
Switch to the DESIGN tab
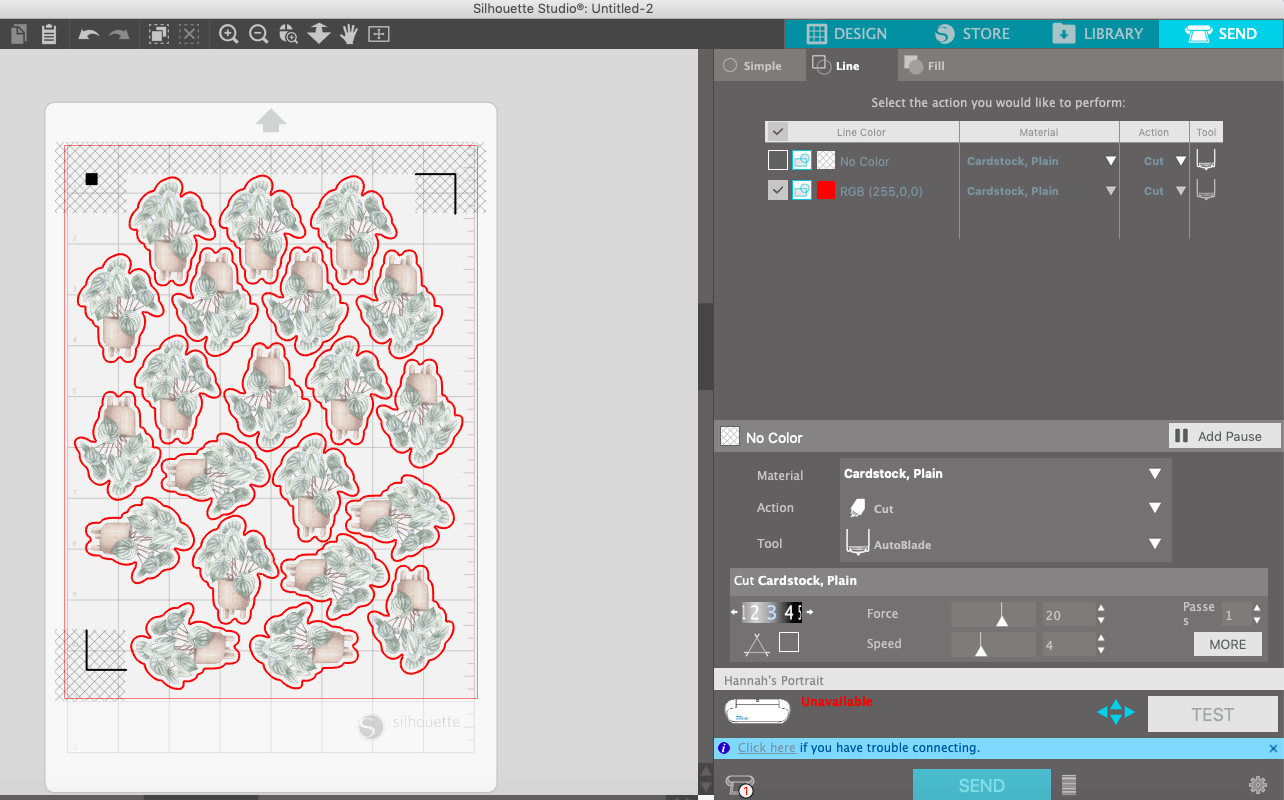[x=846, y=34]
